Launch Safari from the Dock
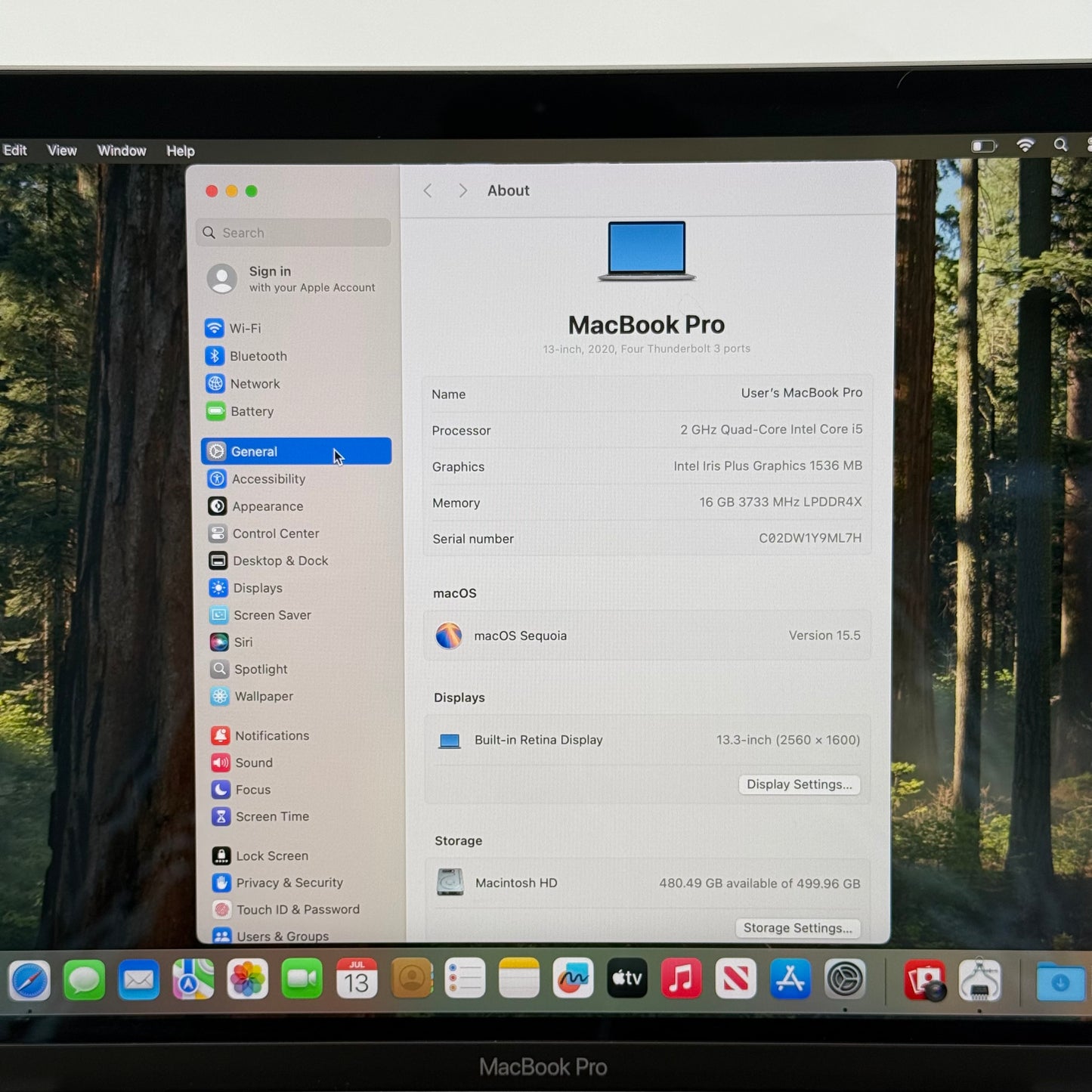The width and height of the screenshot is (1092, 1092). [29, 980]
